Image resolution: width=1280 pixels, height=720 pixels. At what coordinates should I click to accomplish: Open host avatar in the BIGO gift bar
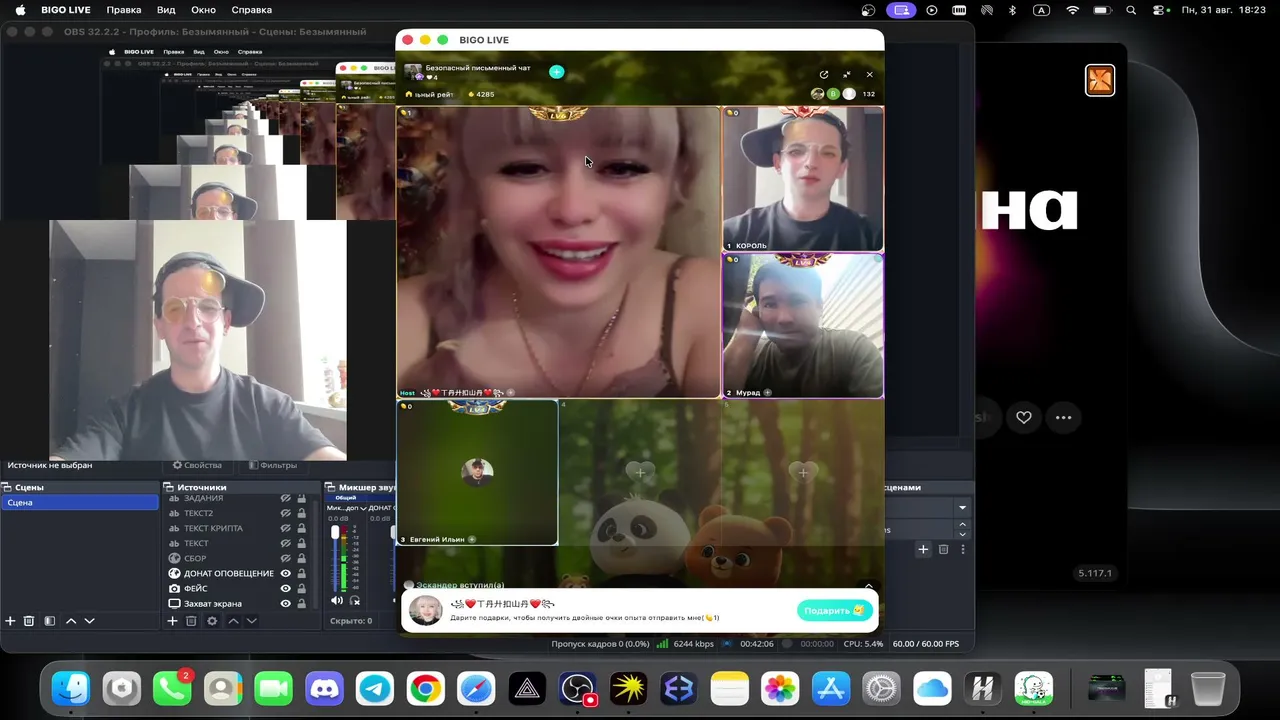[426, 610]
